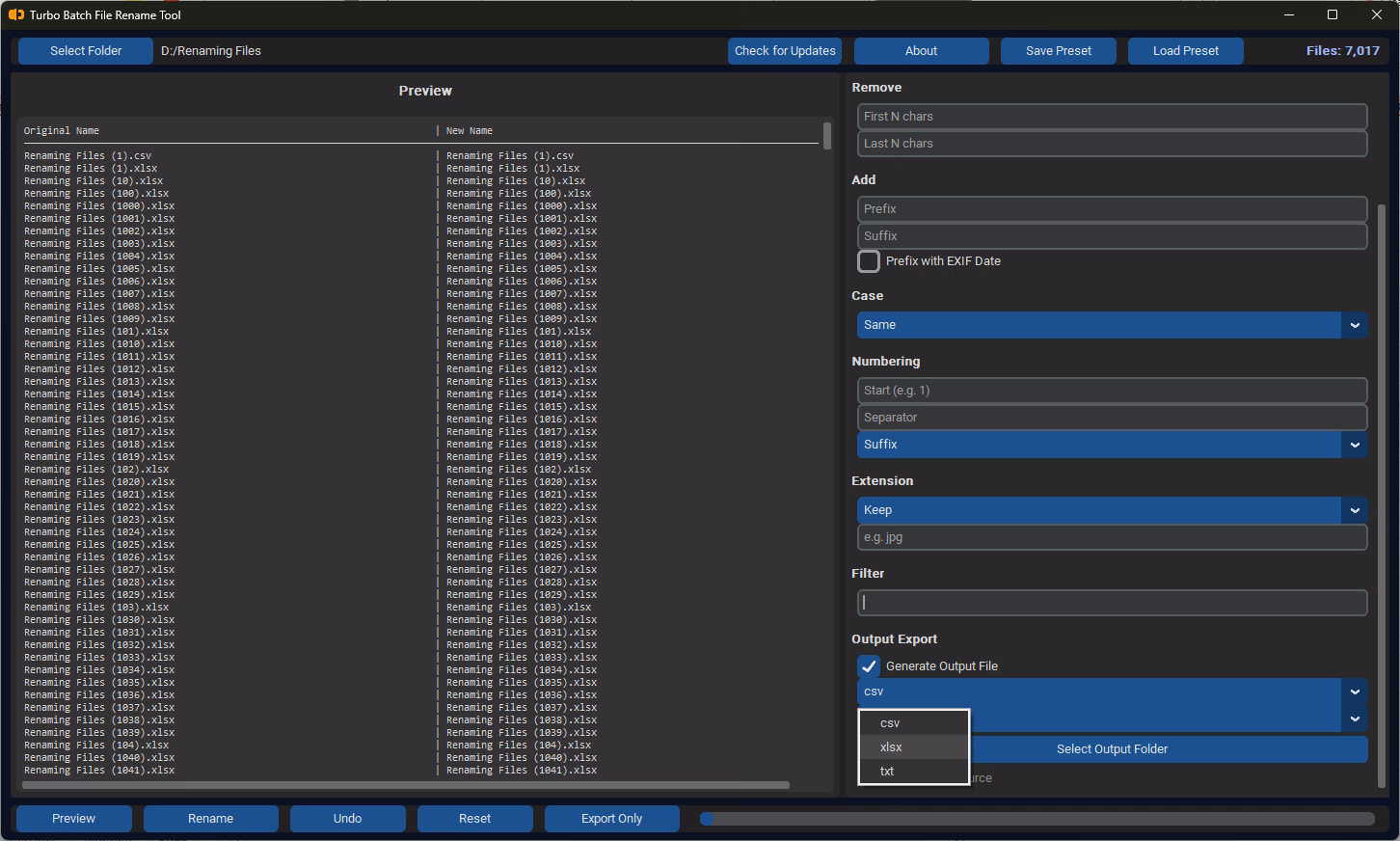This screenshot has height=841, width=1400.
Task: Click the Original Name column header
Action: (62, 130)
